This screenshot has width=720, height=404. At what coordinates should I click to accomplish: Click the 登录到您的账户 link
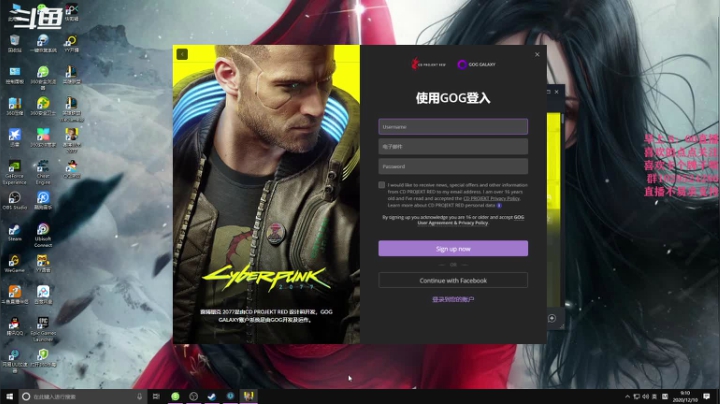[x=453, y=299]
